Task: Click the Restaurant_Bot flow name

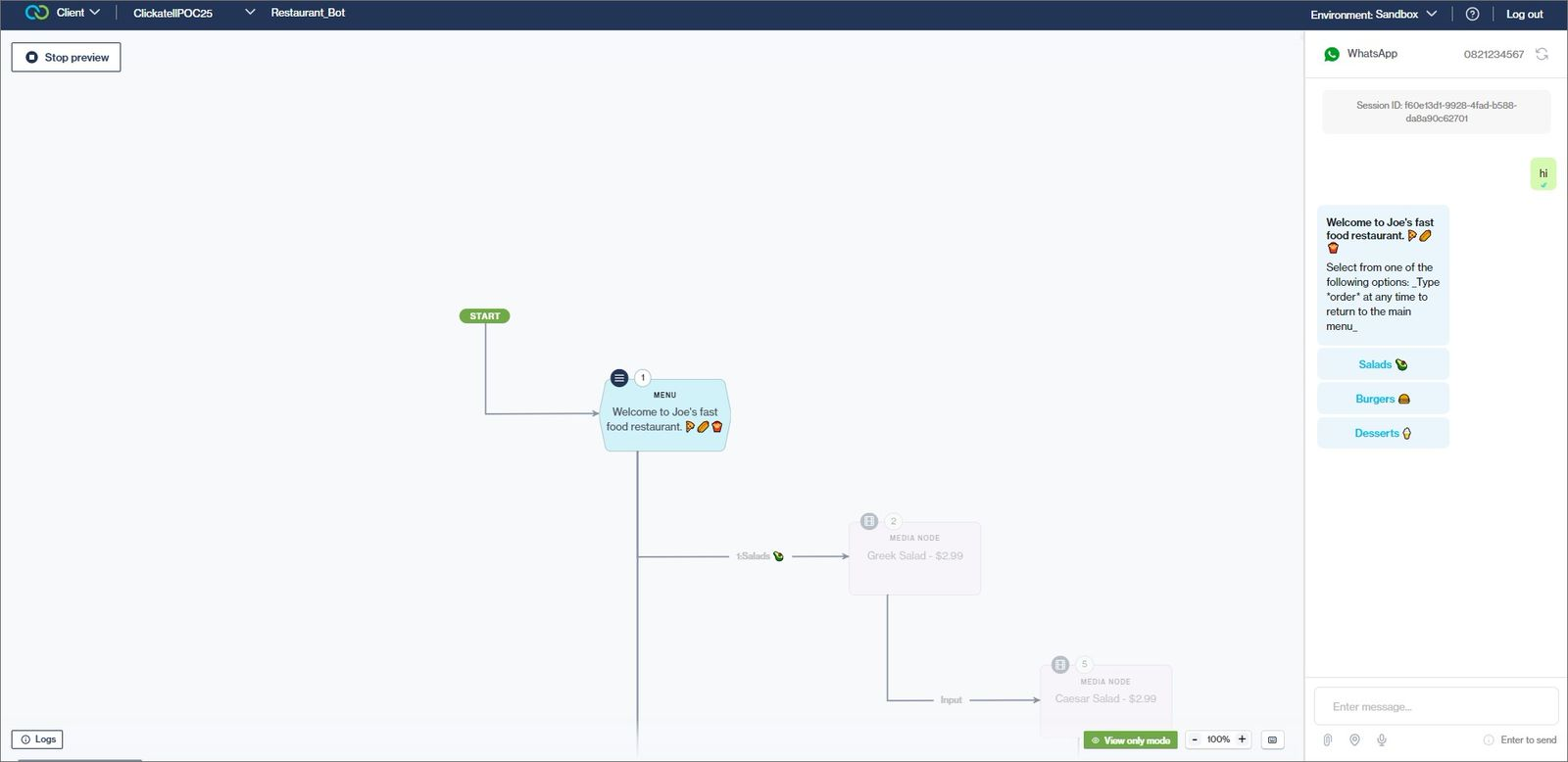Action: tap(308, 13)
